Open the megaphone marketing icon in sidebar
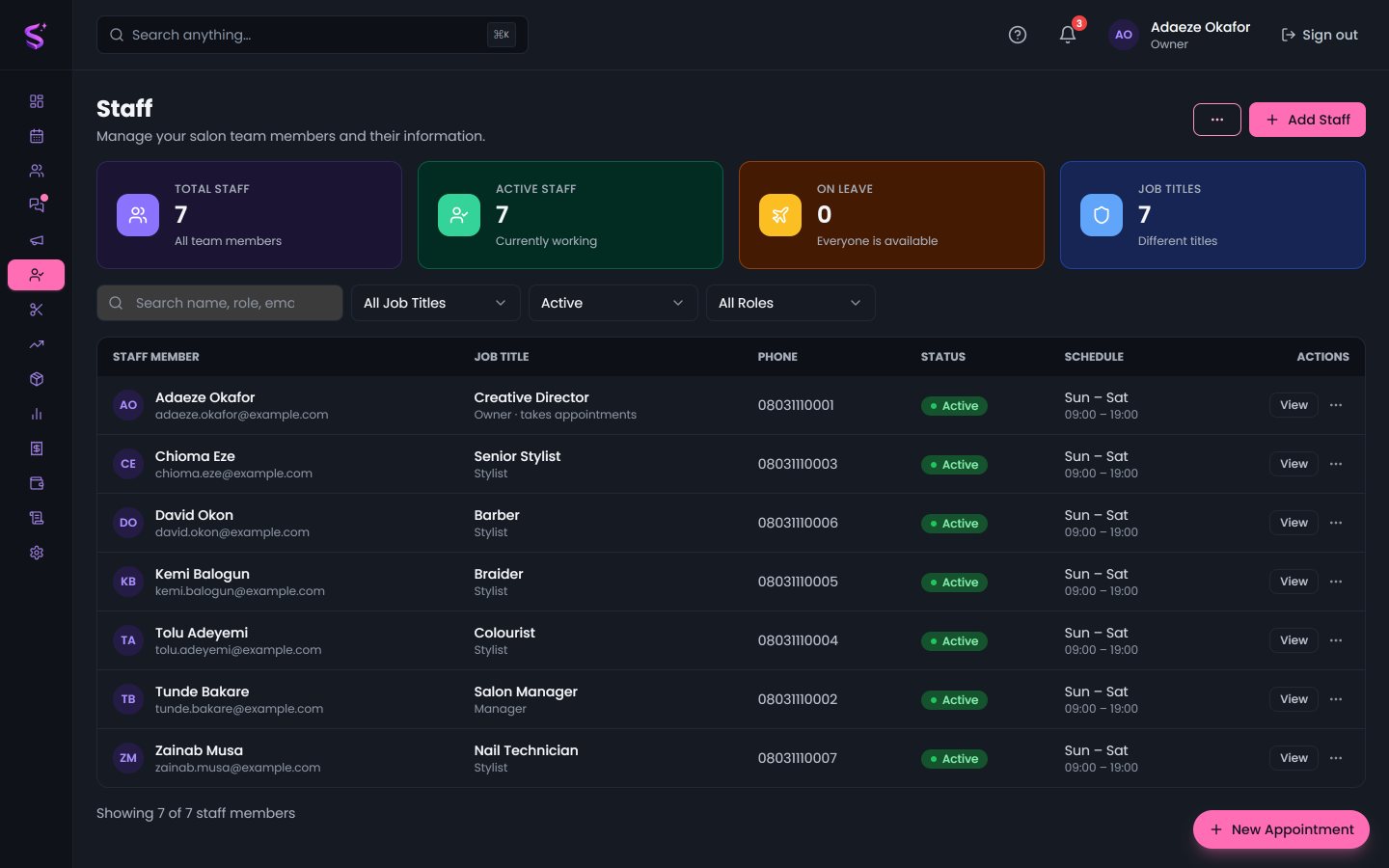 [37, 240]
